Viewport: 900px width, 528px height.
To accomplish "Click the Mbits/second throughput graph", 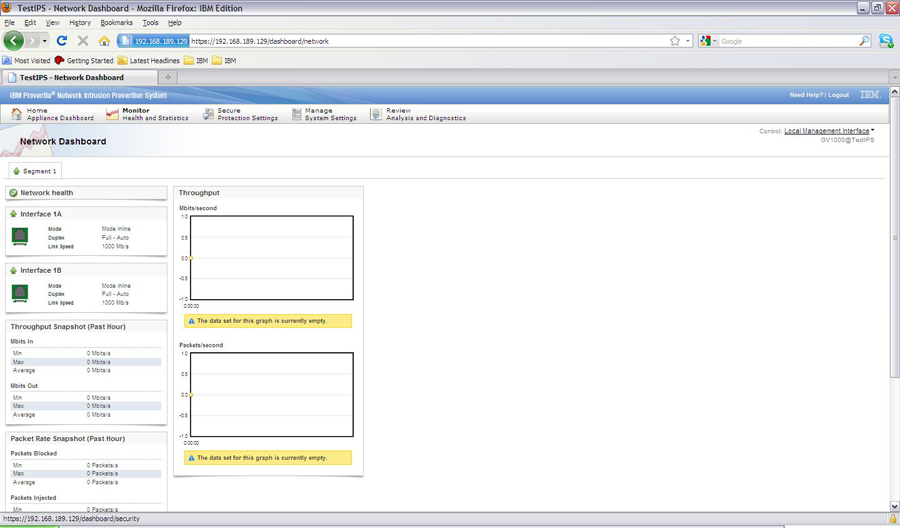I will click(271, 258).
